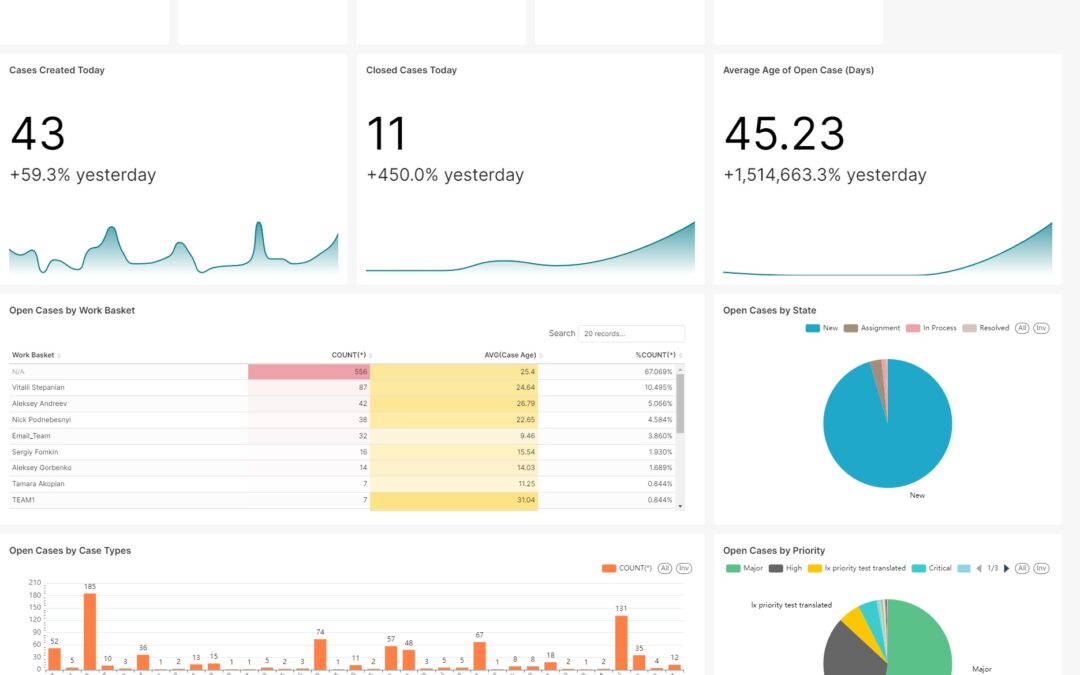The width and height of the screenshot is (1080, 675).
Task: Select the Sergiy Fomkin row
Action: click(343, 452)
